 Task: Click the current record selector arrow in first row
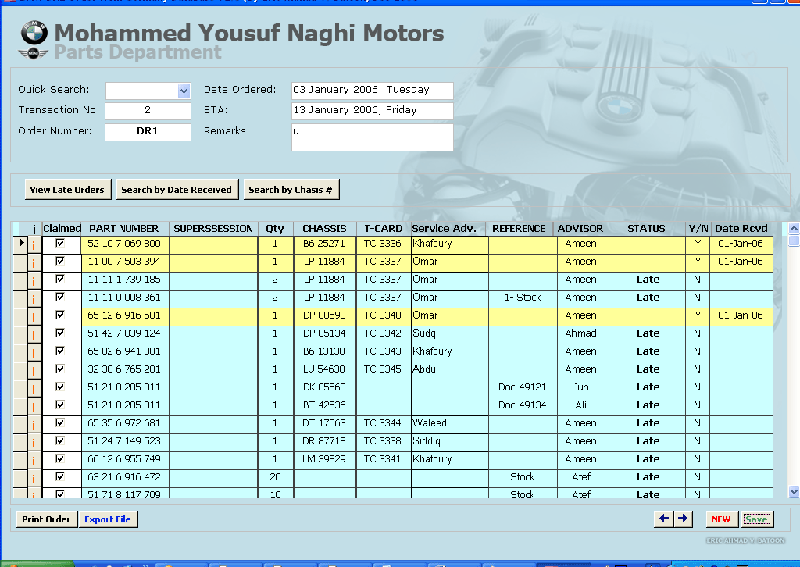20,243
